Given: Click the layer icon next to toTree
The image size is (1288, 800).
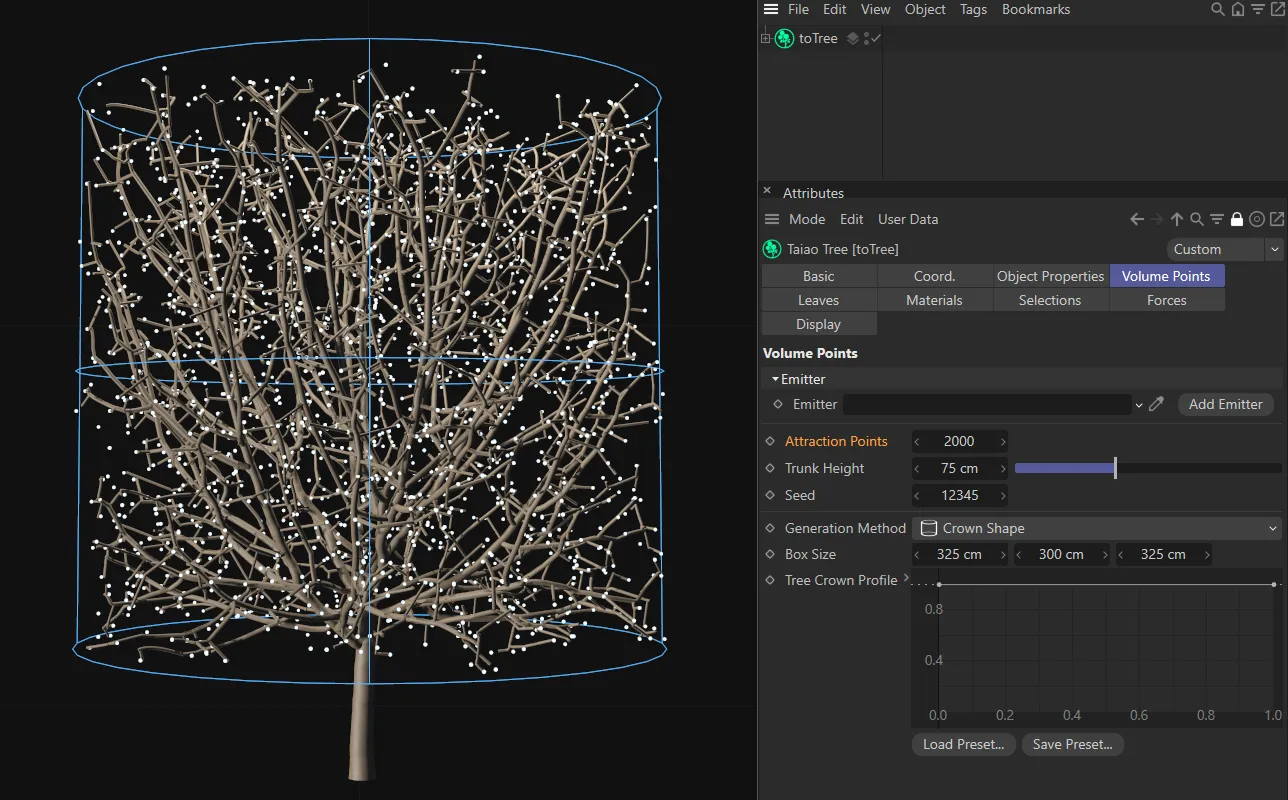Looking at the screenshot, I should pyautogui.click(x=852, y=39).
